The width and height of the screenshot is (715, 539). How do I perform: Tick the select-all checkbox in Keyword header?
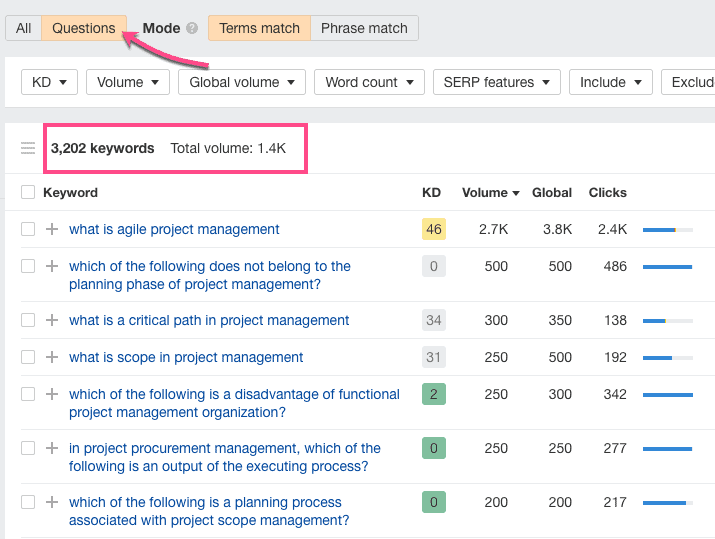28,192
